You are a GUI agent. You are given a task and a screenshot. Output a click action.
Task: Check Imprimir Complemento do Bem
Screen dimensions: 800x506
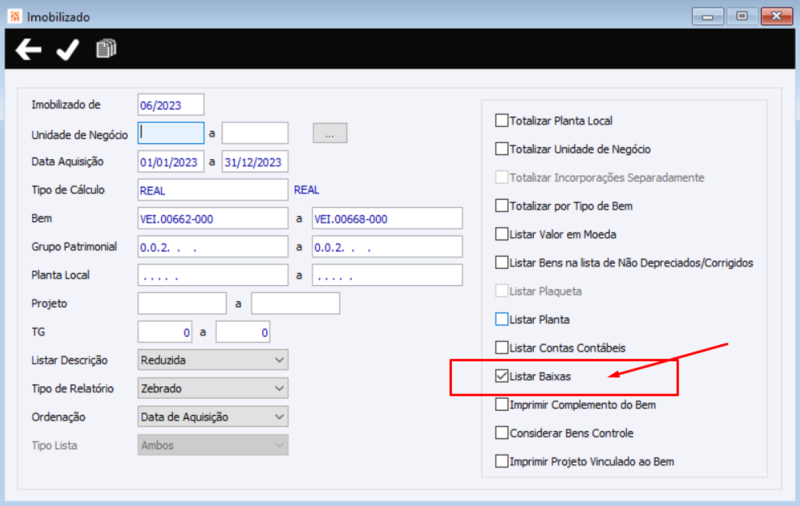tap(502, 404)
